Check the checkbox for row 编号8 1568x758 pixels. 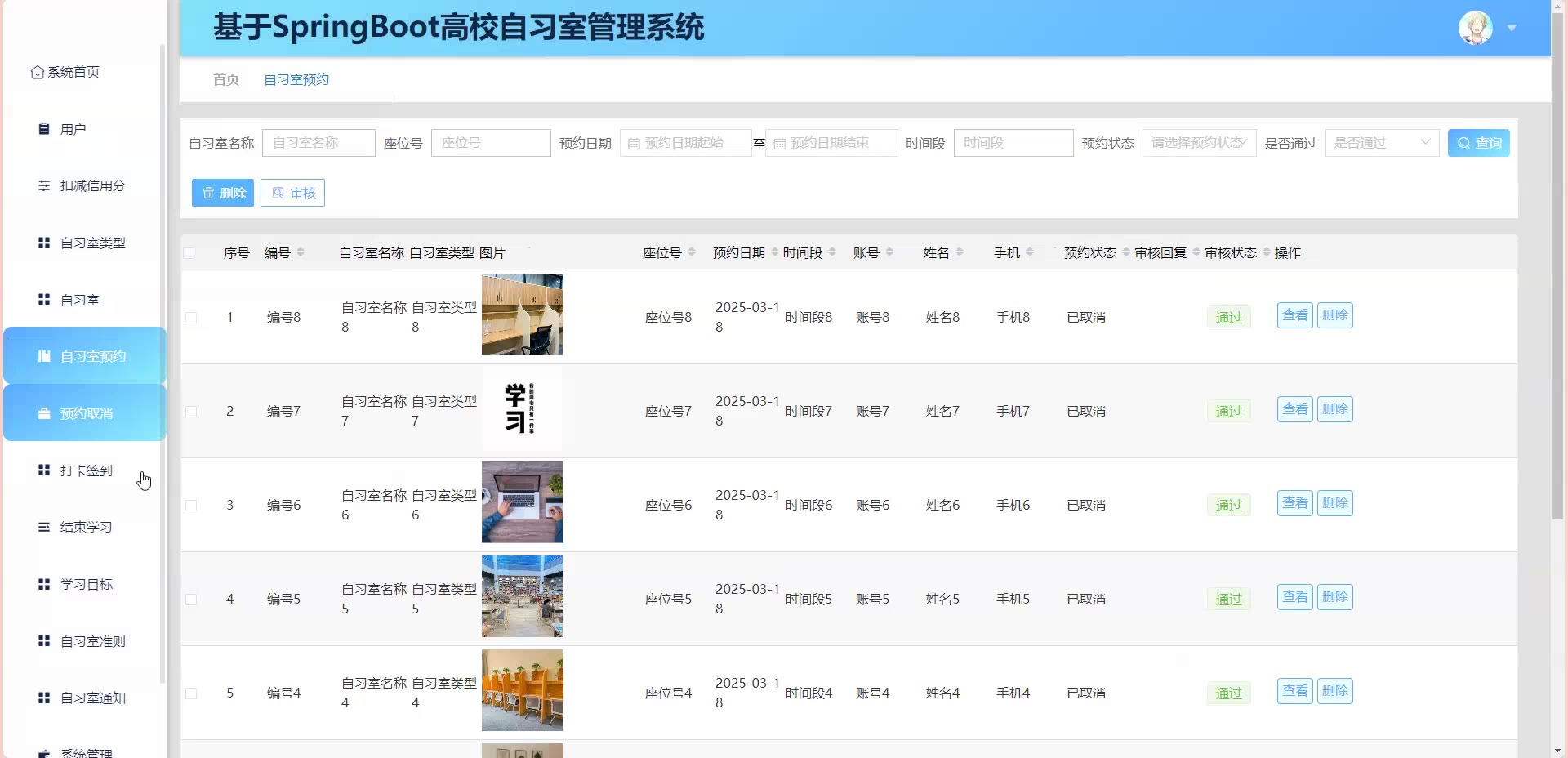[x=191, y=318]
